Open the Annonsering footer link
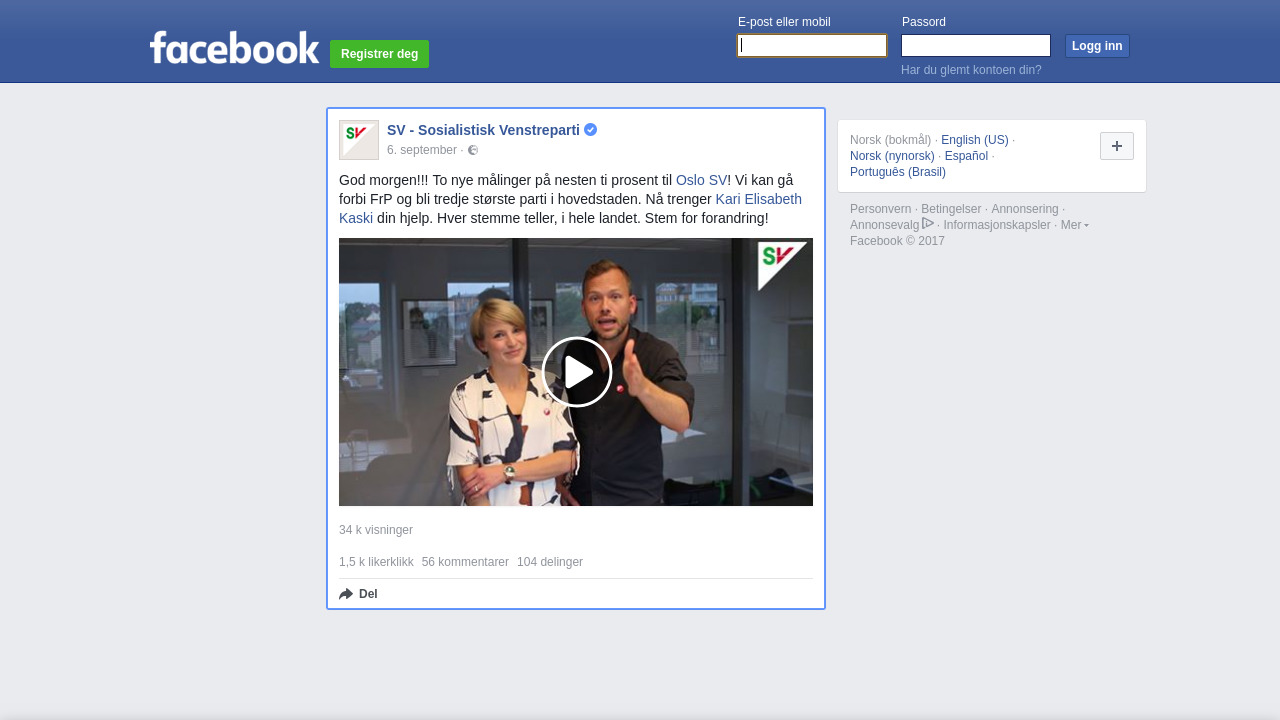The image size is (1280, 720). coord(1025,209)
